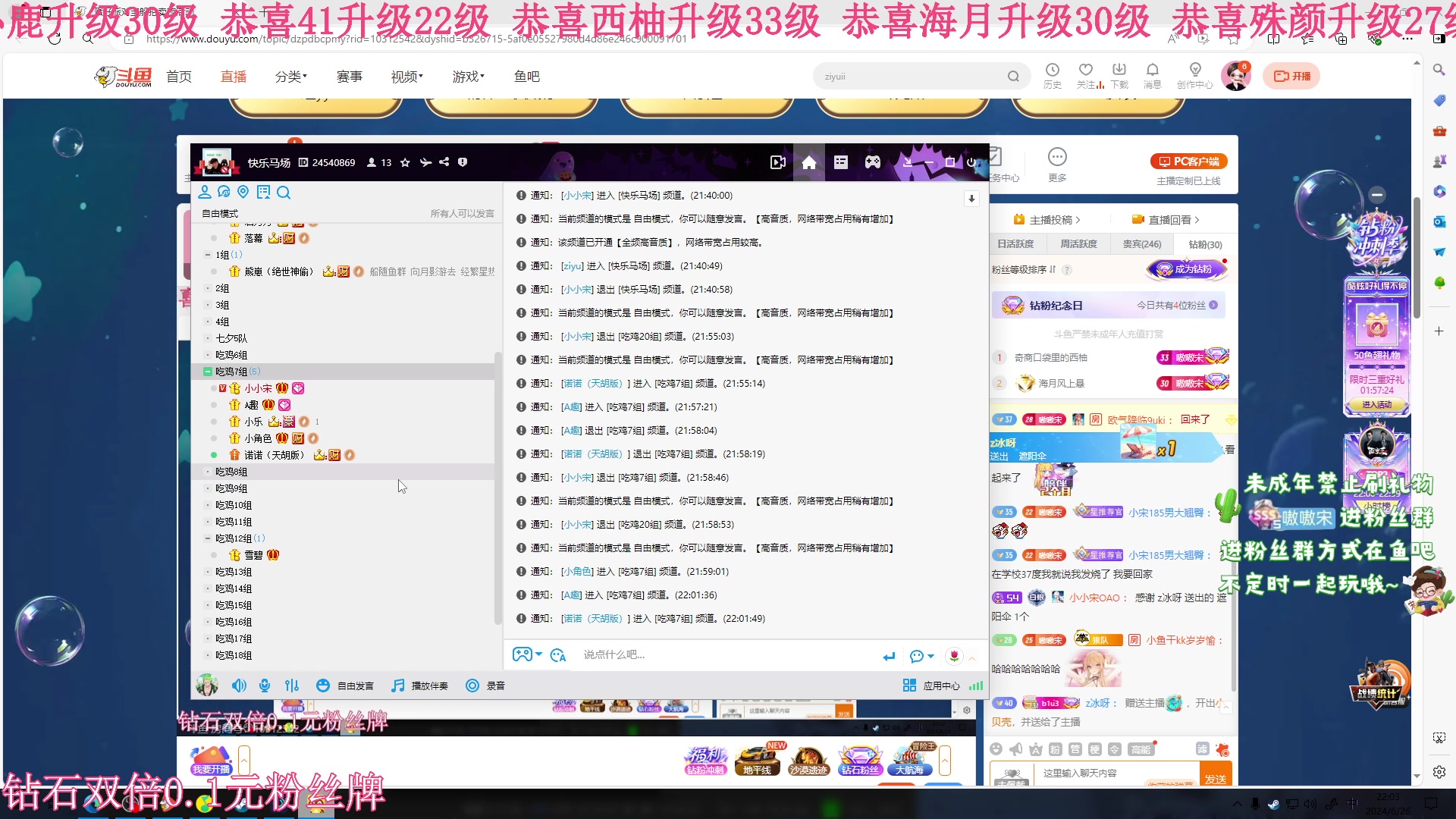The width and height of the screenshot is (1456, 819).
Task: Click the orange 开播 button
Action: coord(1291,76)
